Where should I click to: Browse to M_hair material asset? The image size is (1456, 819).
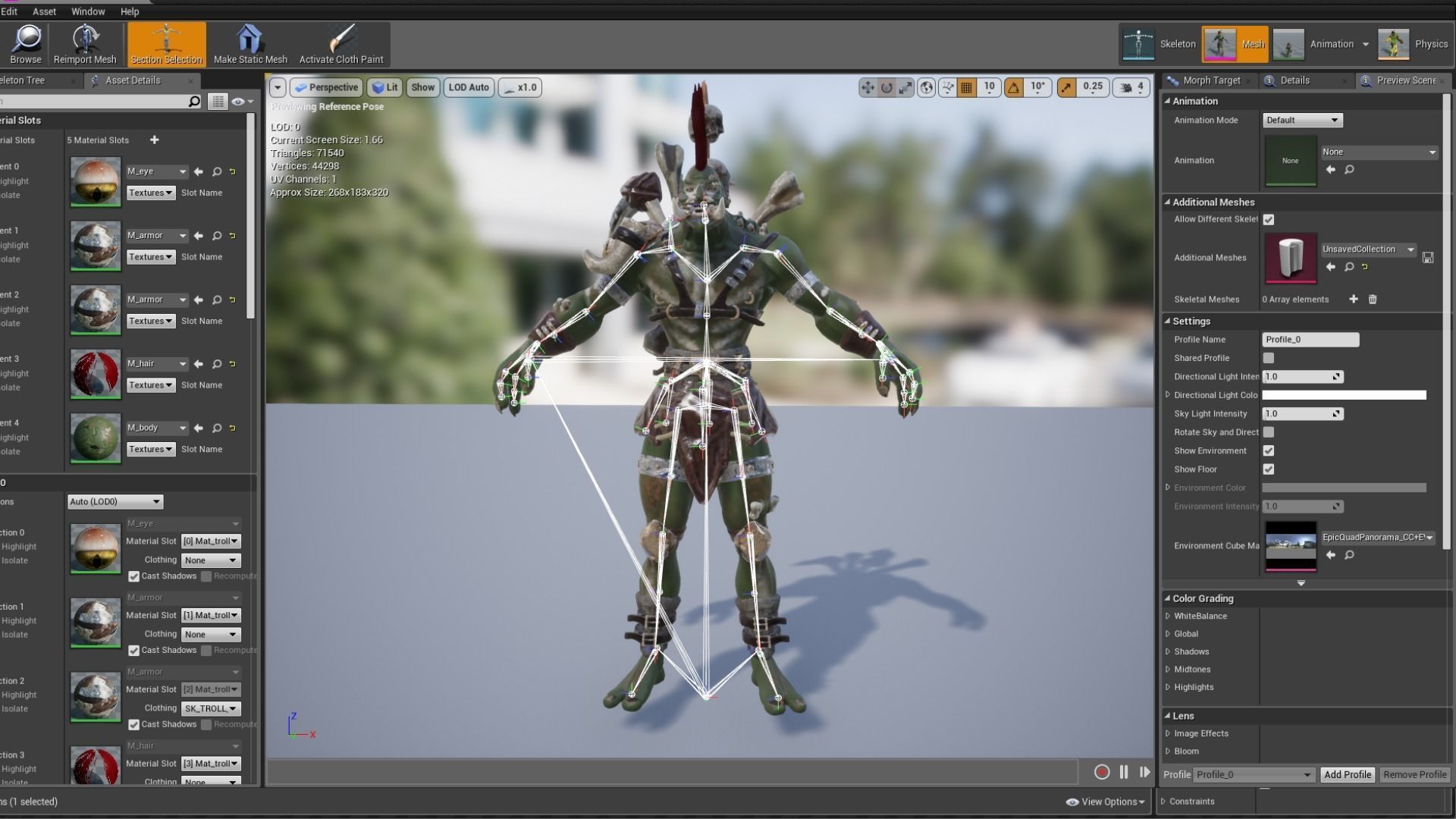217,364
